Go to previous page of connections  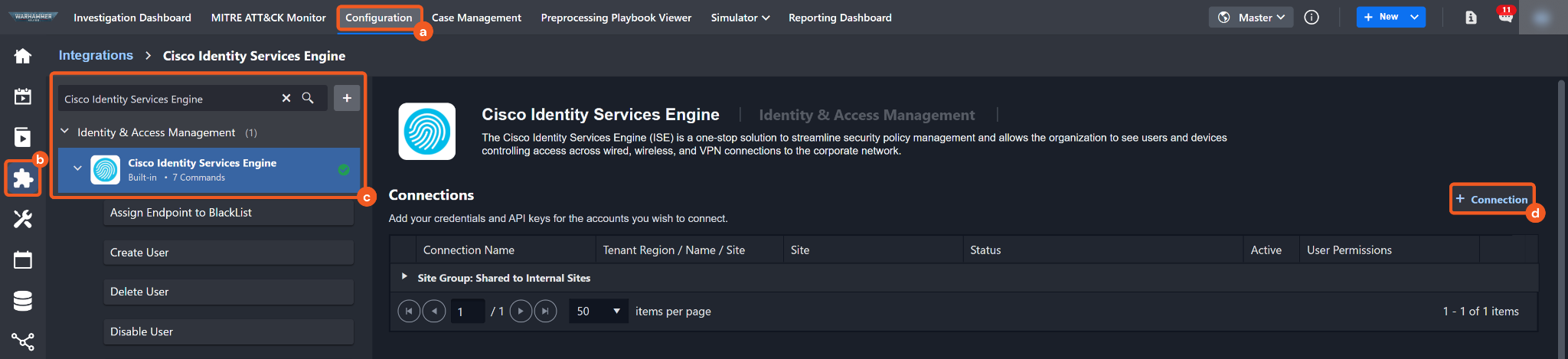coord(434,312)
